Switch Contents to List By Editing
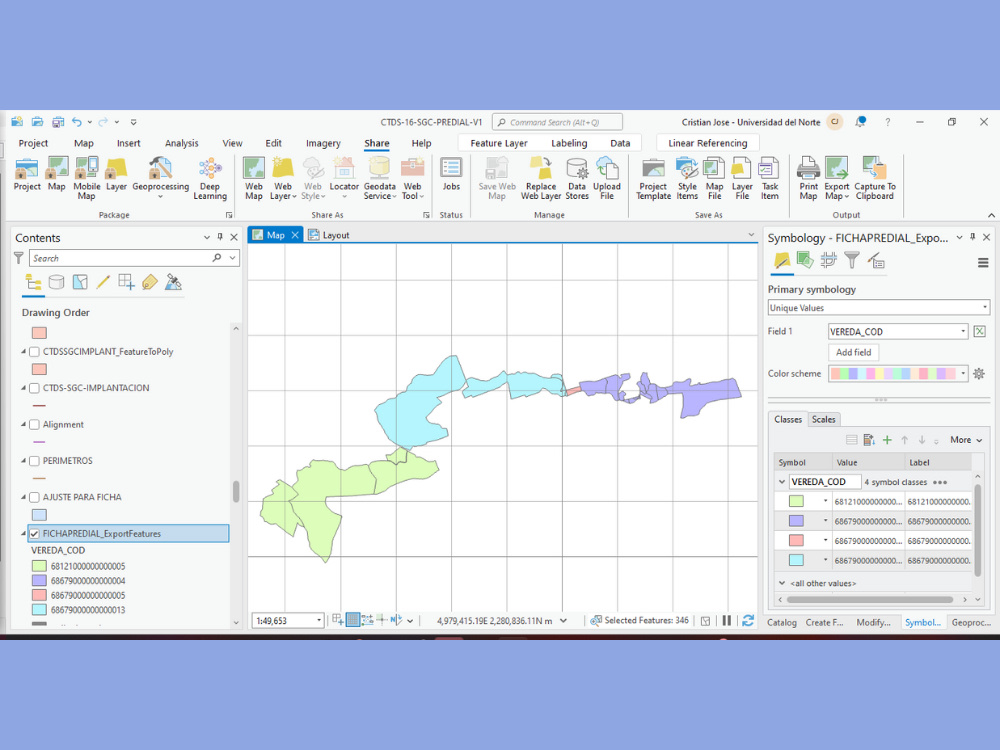 coord(103,282)
